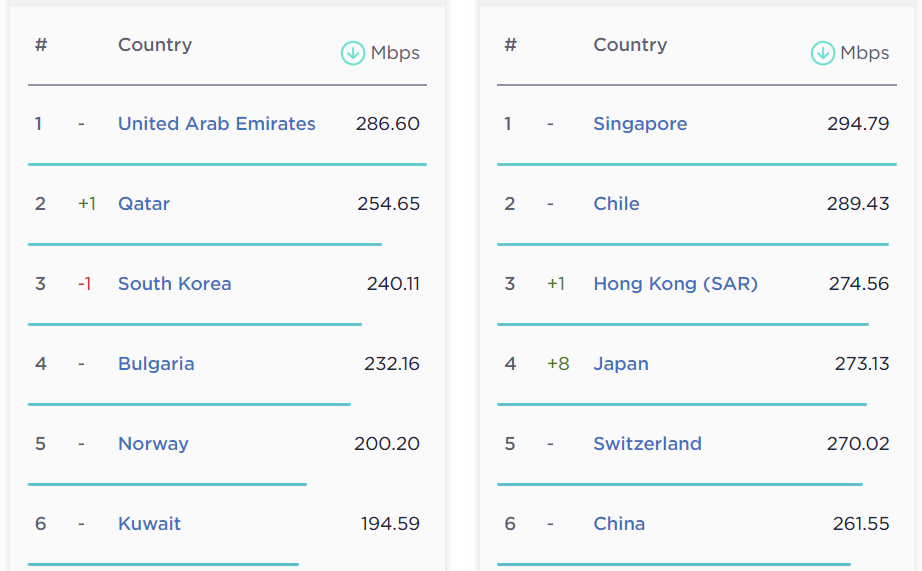Open Hong Kong (SAR) link
922x571 pixels.
tap(675, 284)
